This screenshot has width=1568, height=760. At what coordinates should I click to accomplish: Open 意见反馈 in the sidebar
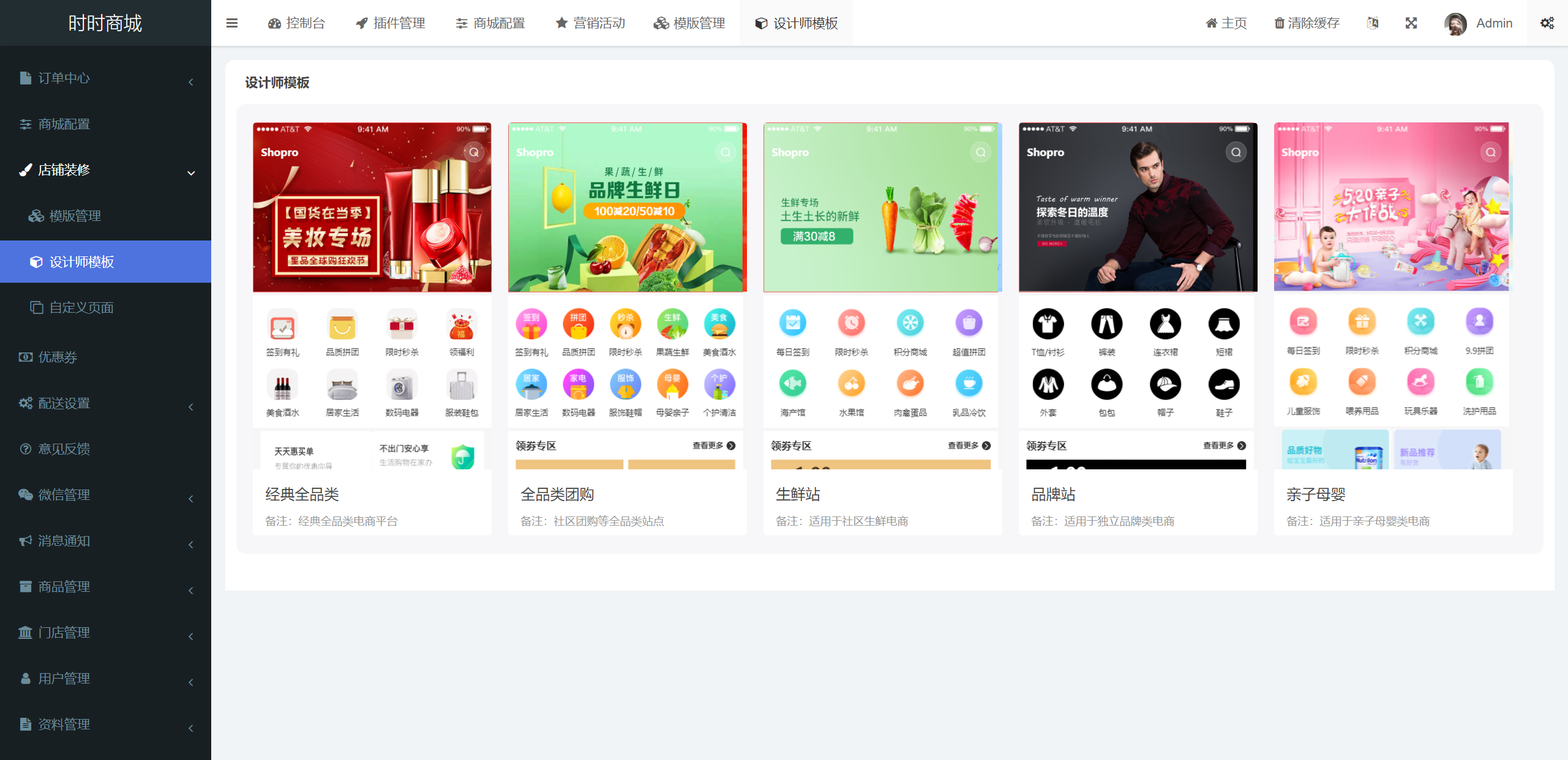tap(105, 449)
